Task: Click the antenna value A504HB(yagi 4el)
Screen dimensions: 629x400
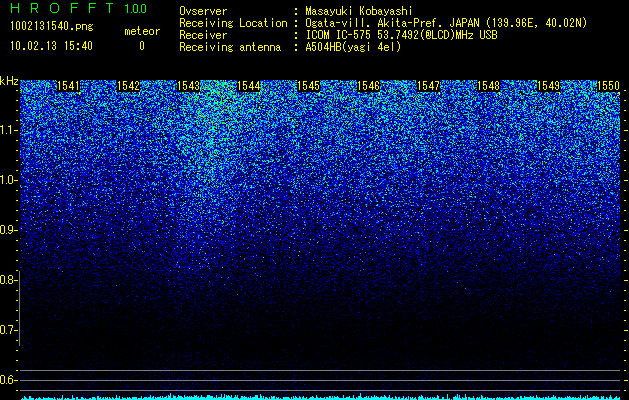Action: (x=353, y=47)
